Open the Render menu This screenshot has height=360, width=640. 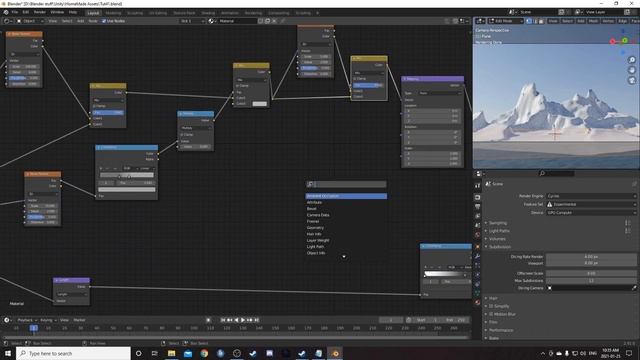pyautogui.click(x=40, y=12)
